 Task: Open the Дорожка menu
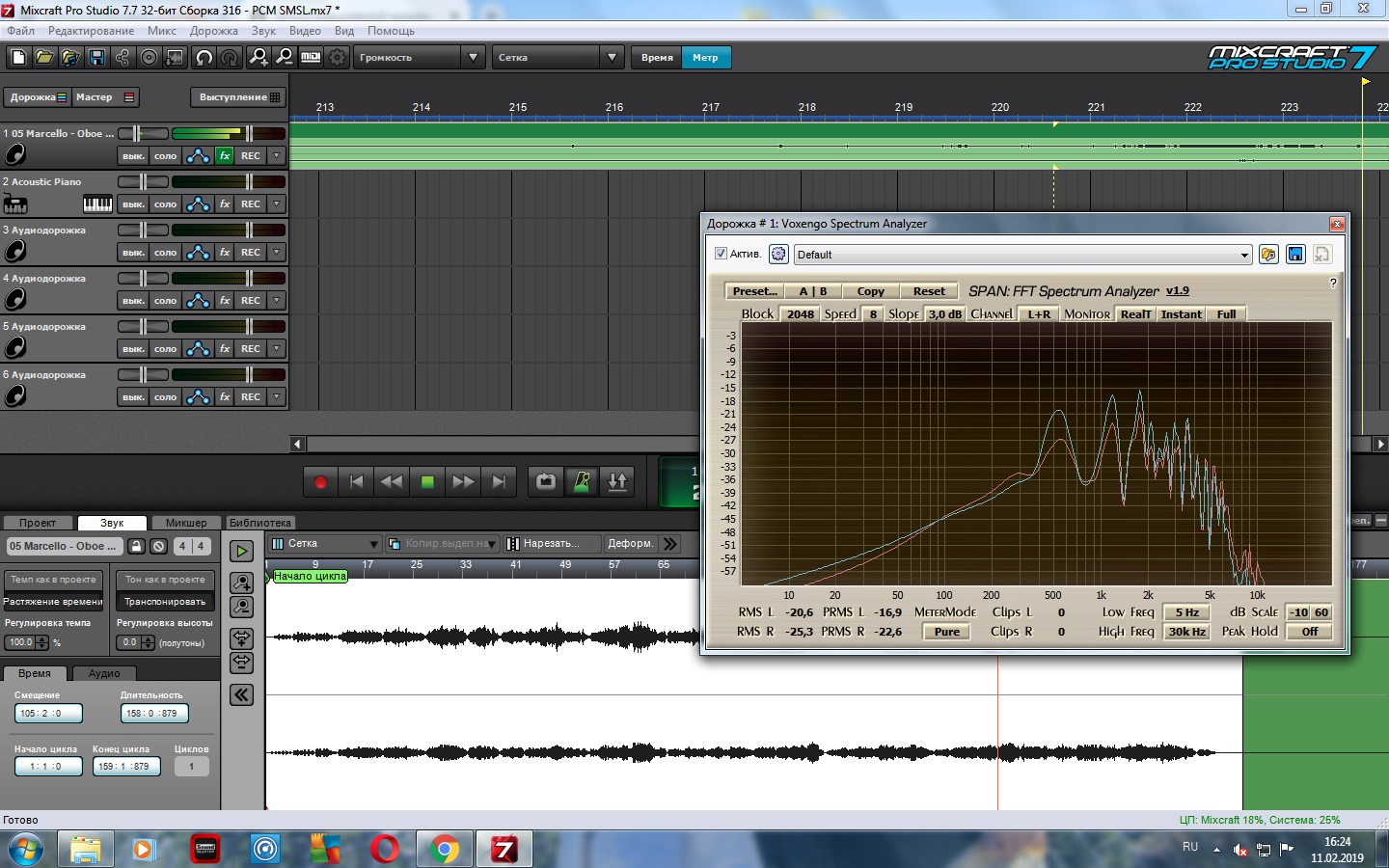(x=214, y=31)
